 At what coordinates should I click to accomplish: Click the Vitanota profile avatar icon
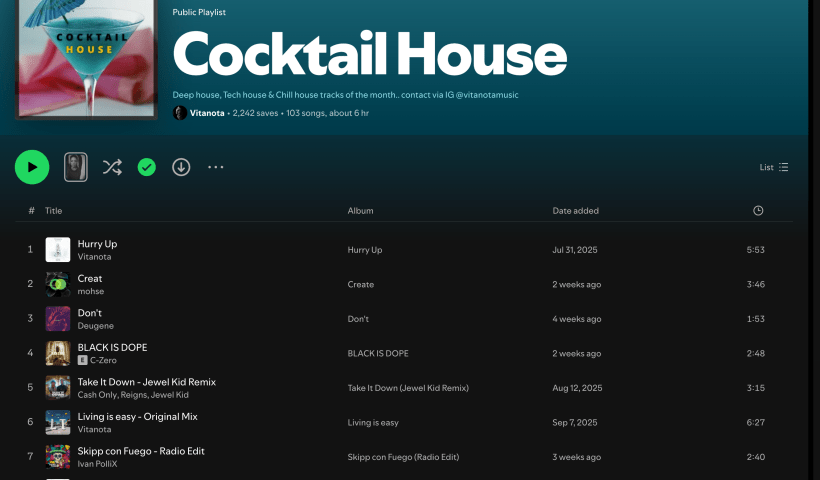(x=180, y=113)
